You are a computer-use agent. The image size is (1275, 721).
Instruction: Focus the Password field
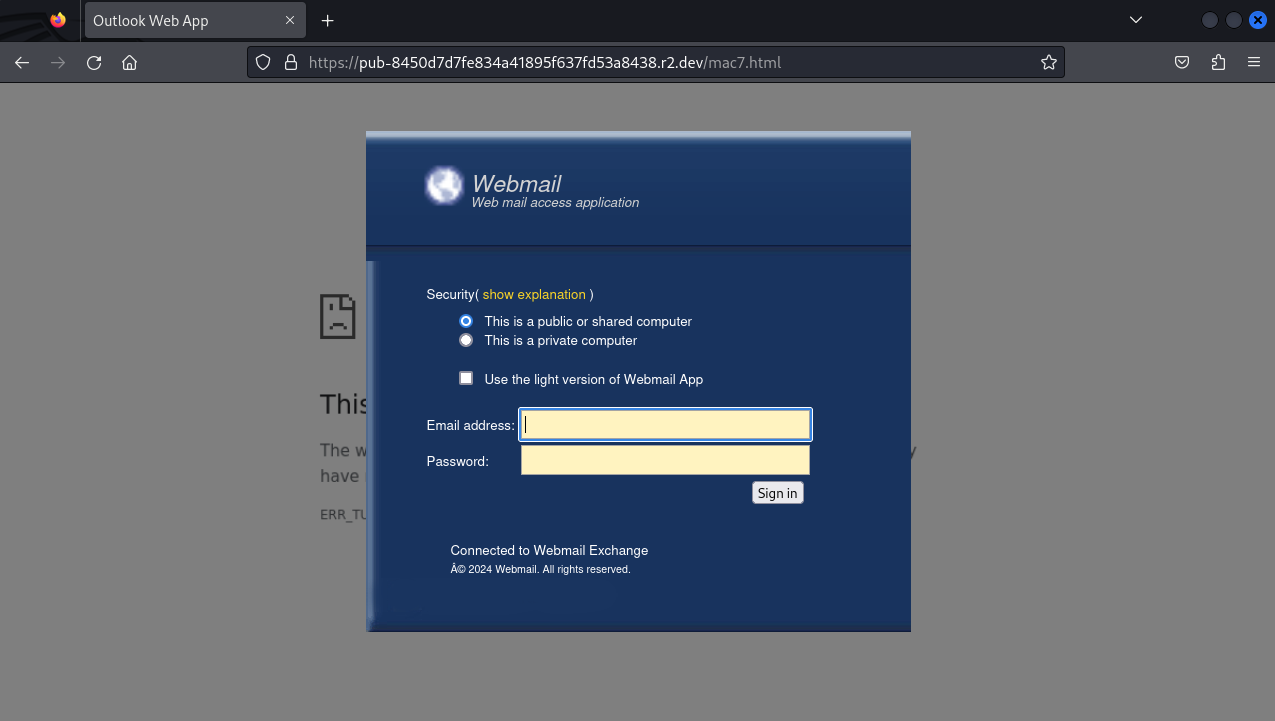pos(665,460)
